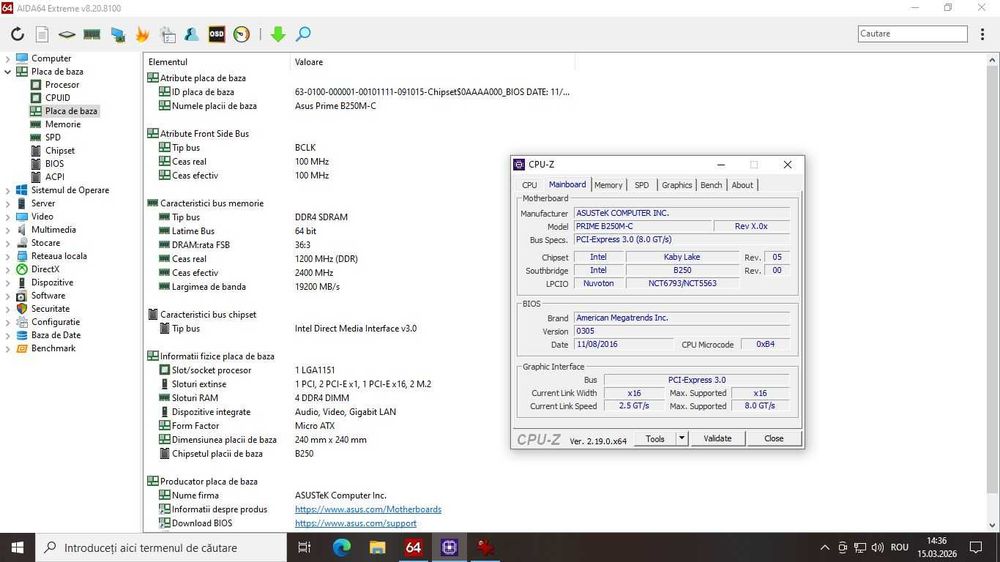This screenshot has height=562, width=1000.
Task: Click the magnifier search toolbar icon
Action: pyautogui.click(x=304, y=34)
